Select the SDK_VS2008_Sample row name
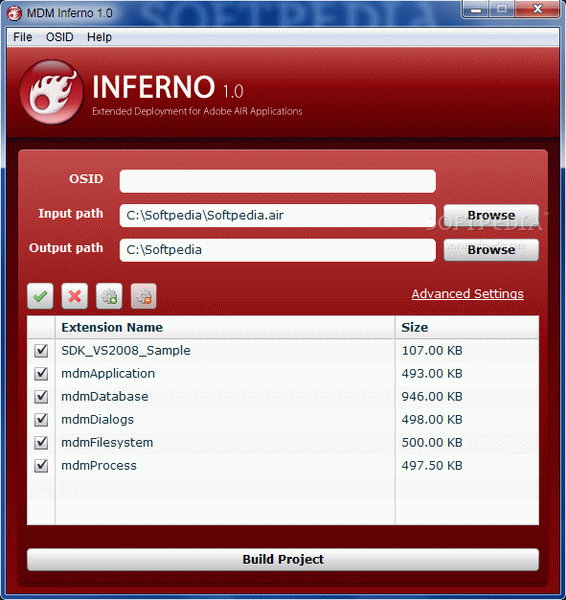 [126, 351]
